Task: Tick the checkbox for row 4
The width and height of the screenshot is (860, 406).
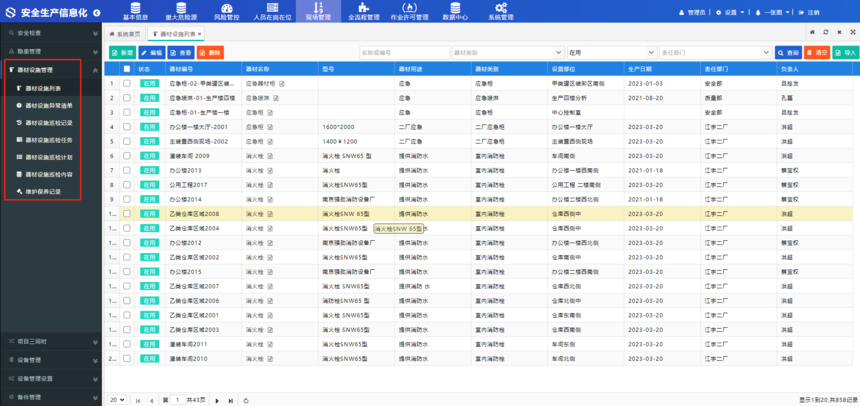Action: pos(127,127)
